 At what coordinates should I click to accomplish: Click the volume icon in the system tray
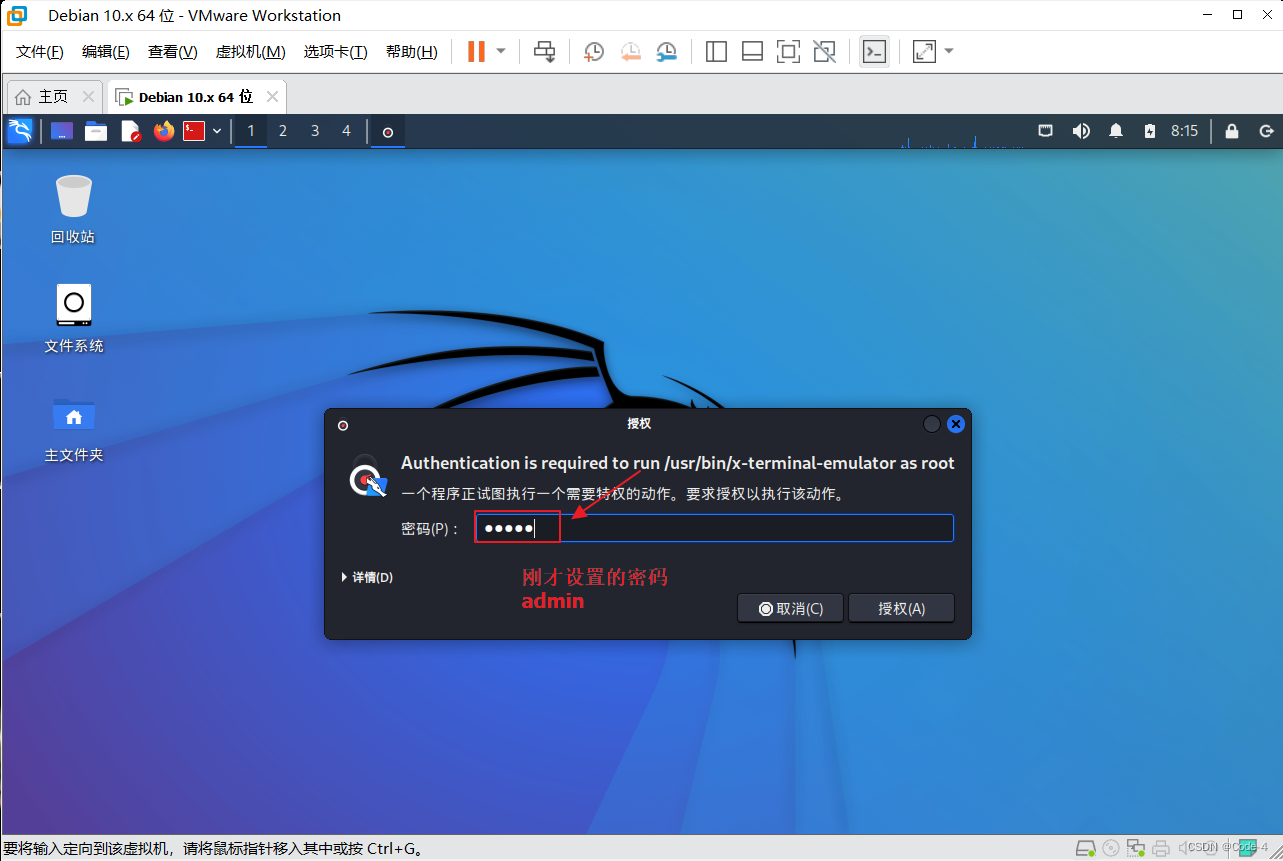click(x=1081, y=131)
